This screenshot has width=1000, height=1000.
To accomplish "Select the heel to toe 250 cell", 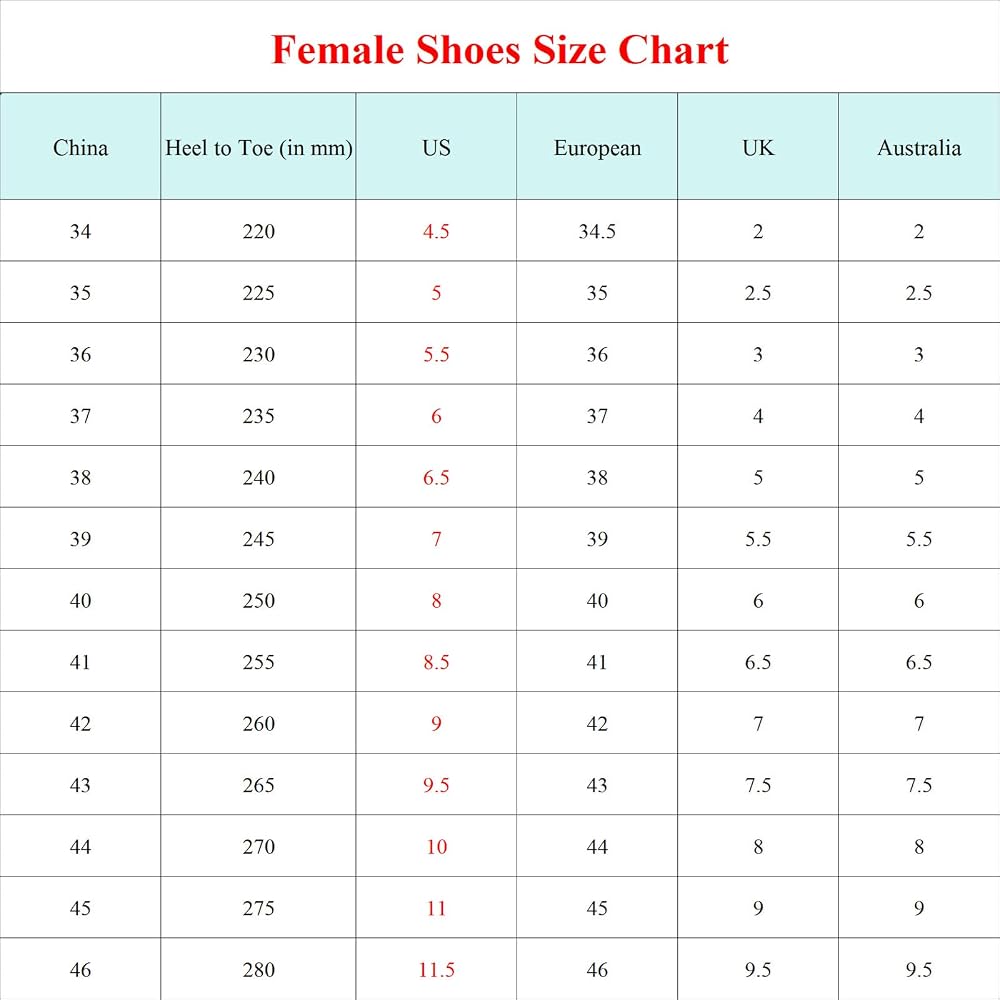I will tap(258, 600).
